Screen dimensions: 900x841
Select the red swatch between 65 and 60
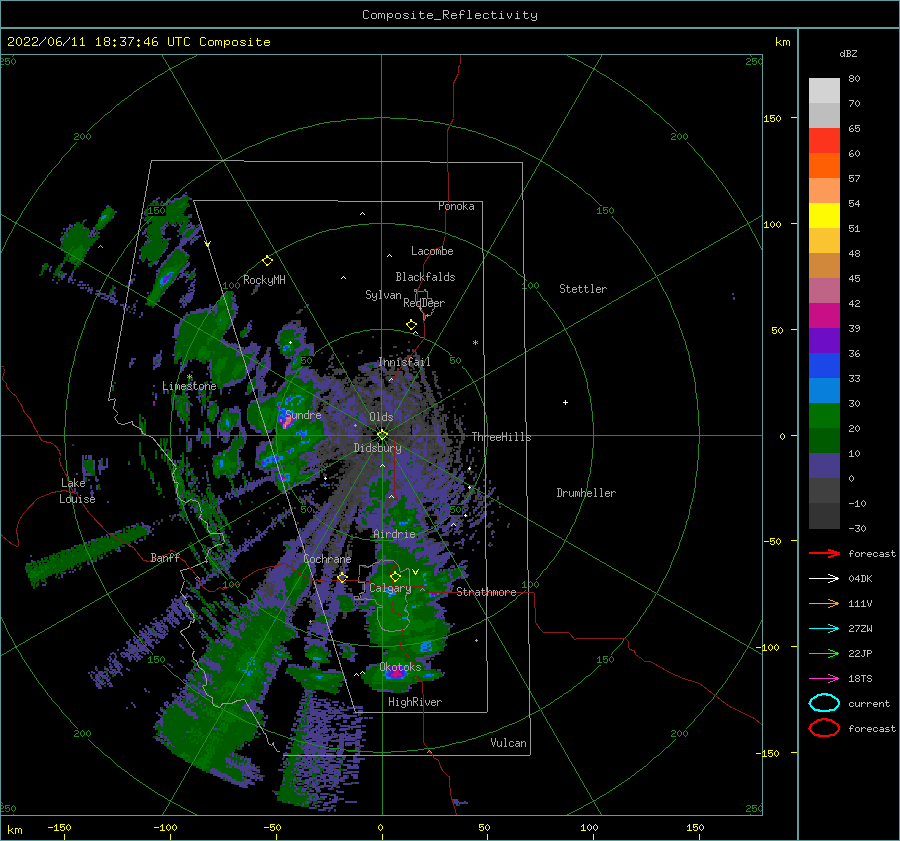pos(824,141)
